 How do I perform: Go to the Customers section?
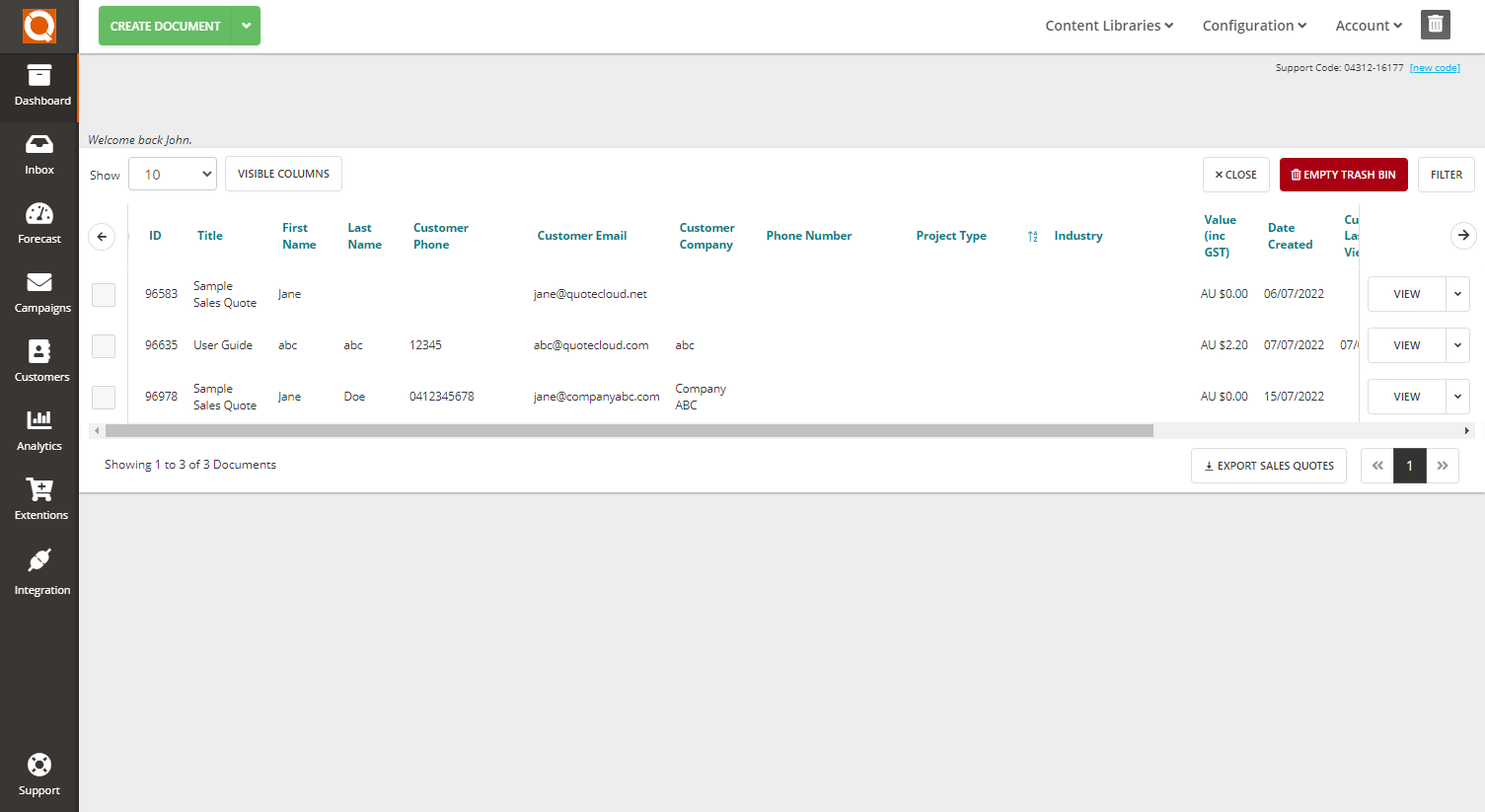point(38,361)
